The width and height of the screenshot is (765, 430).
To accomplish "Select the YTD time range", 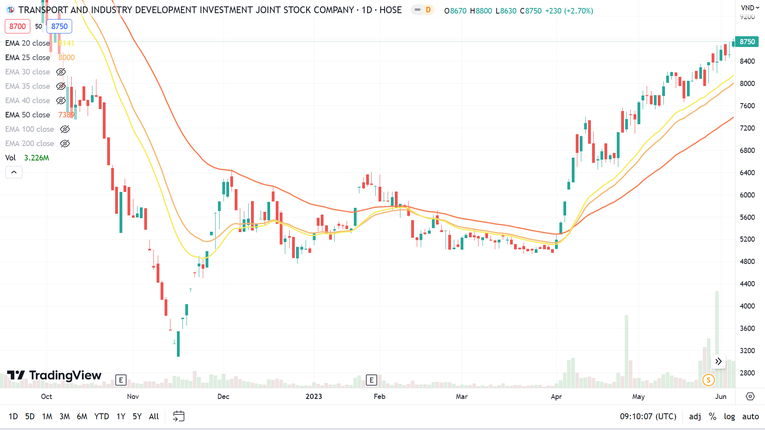I will [x=101, y=416].
